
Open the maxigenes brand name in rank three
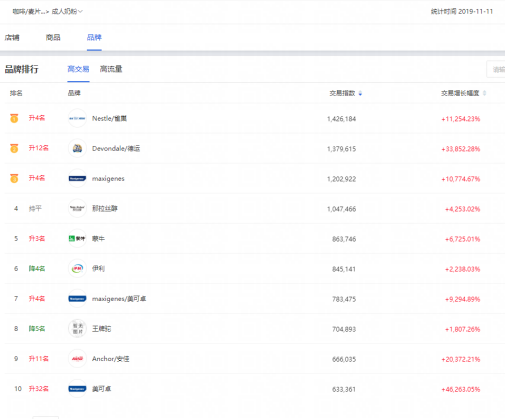click(x=108, y=179)
